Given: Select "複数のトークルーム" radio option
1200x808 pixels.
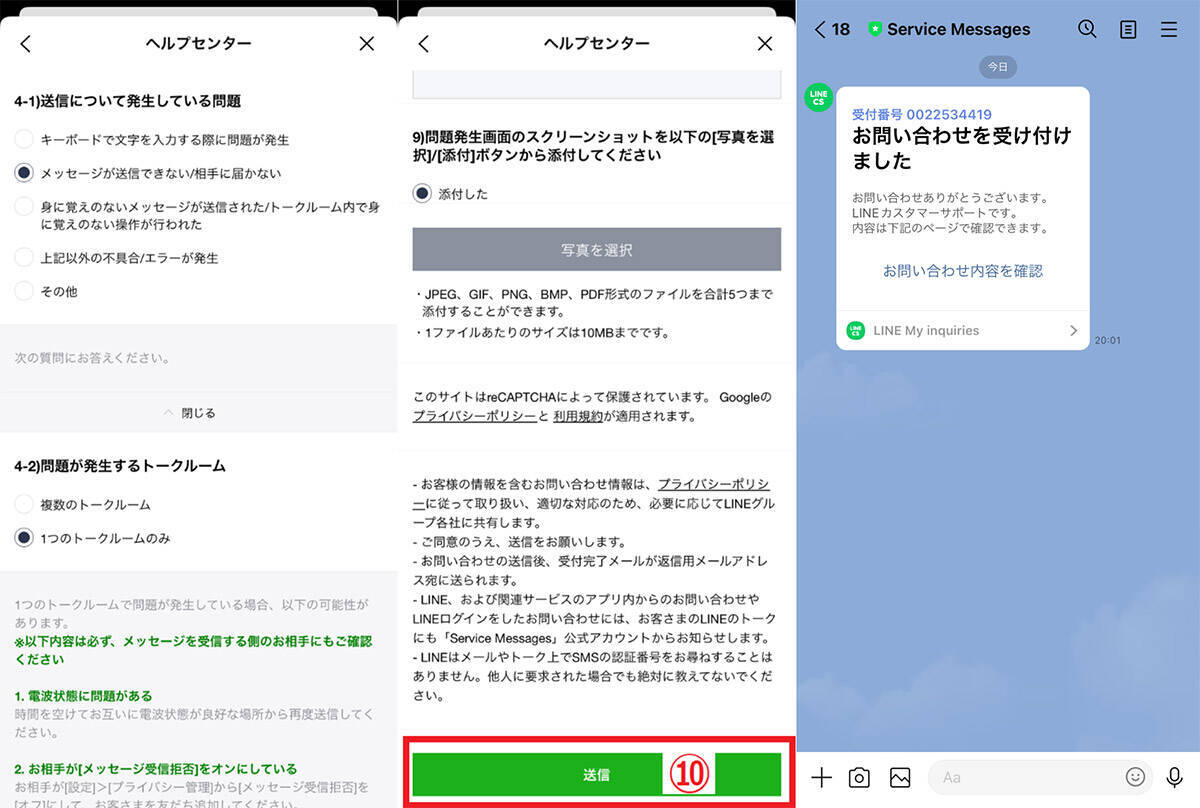Looking at the screenshot, I should (25, 505).
